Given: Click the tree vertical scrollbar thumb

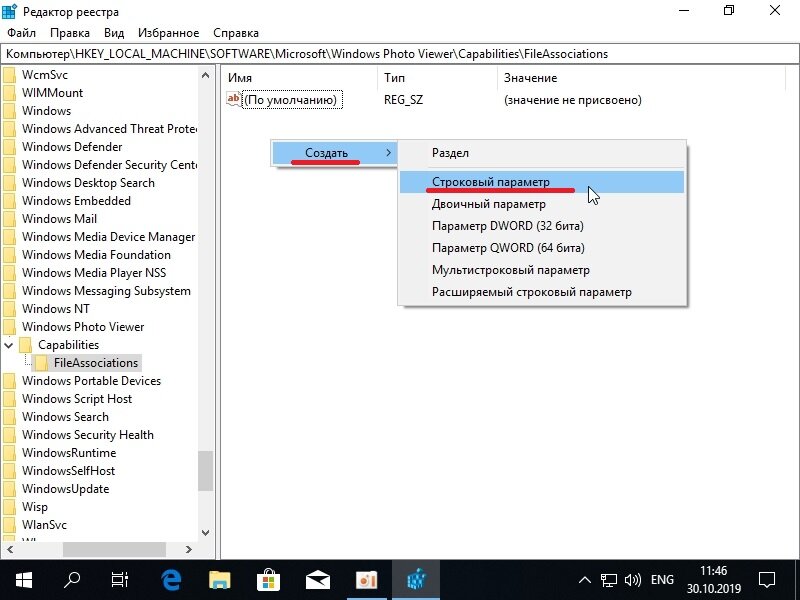Looking at the screenshot, I should [206, 470].
